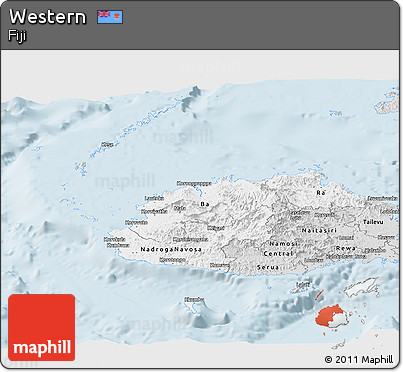Click the "© 2011 Maphill" copyright notice
The height and width of the screenshot is (372, 403).
(x=359, y=359)
